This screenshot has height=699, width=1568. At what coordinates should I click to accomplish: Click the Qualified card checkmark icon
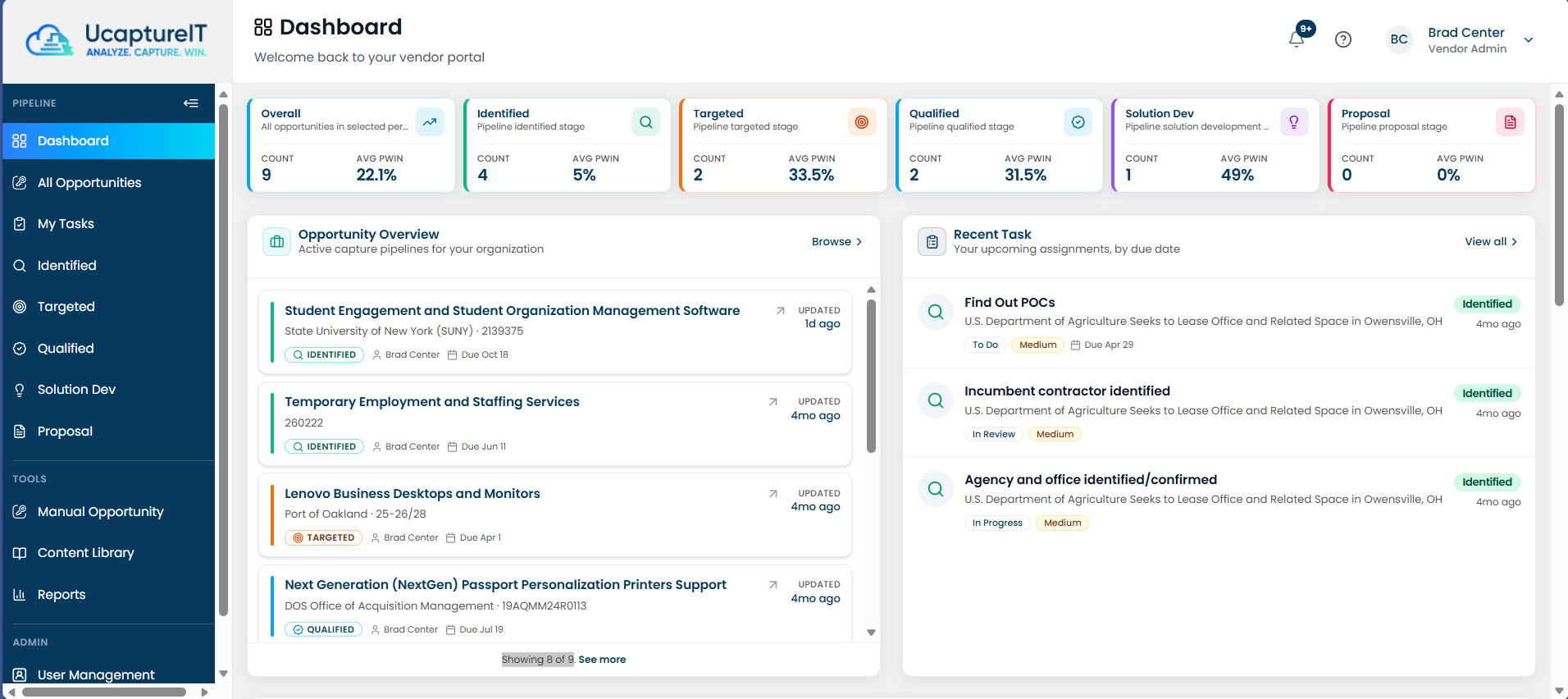click(1078, 121)
